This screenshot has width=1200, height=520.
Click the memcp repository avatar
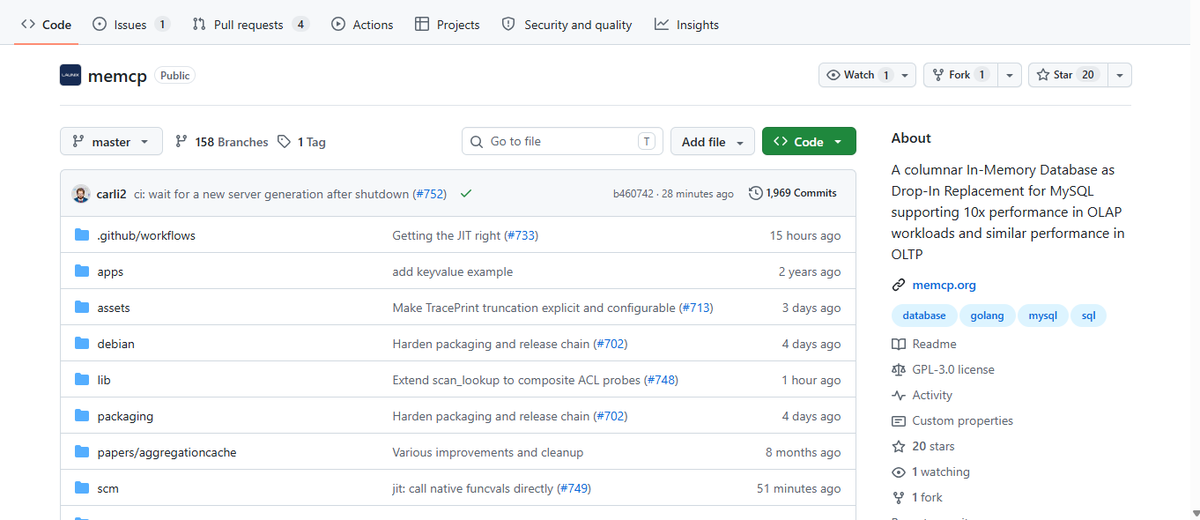[70, 76]
